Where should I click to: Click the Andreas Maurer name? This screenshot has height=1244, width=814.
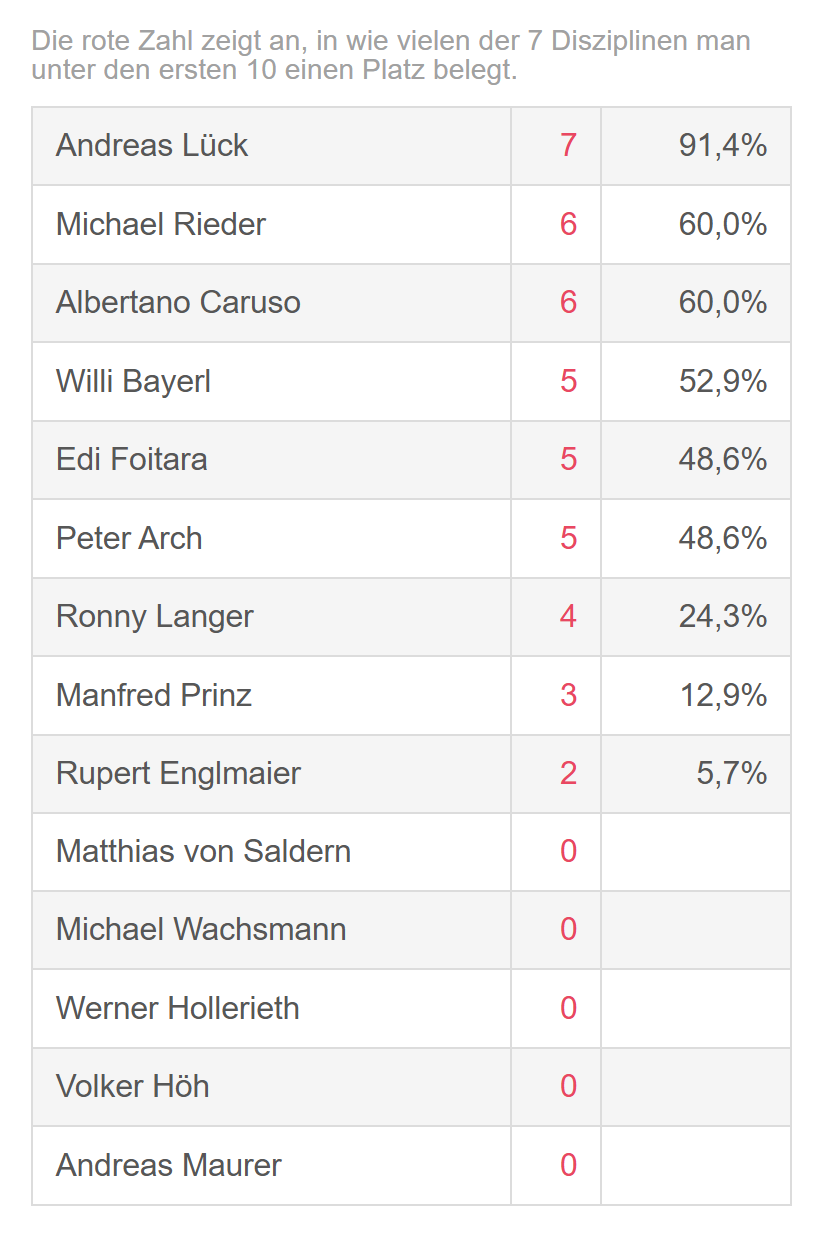[169, 1165]
